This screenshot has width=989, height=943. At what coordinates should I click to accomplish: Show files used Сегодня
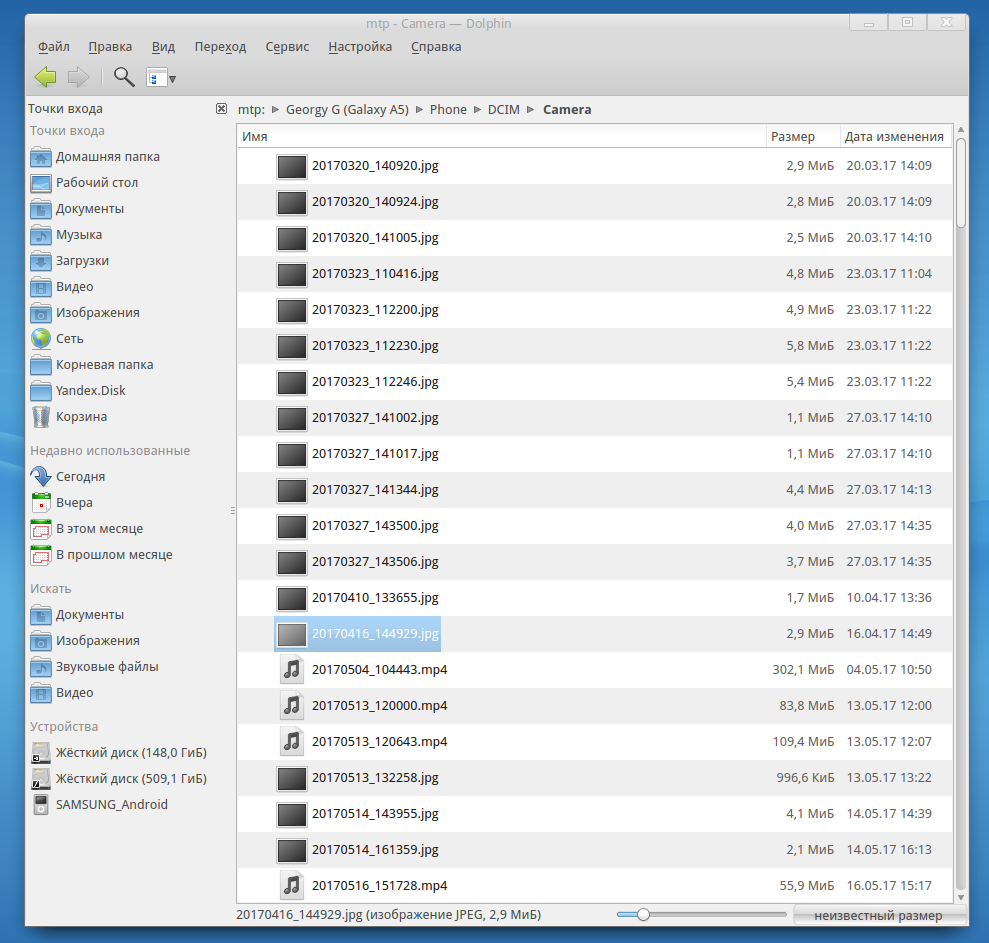tap(67, 477)
